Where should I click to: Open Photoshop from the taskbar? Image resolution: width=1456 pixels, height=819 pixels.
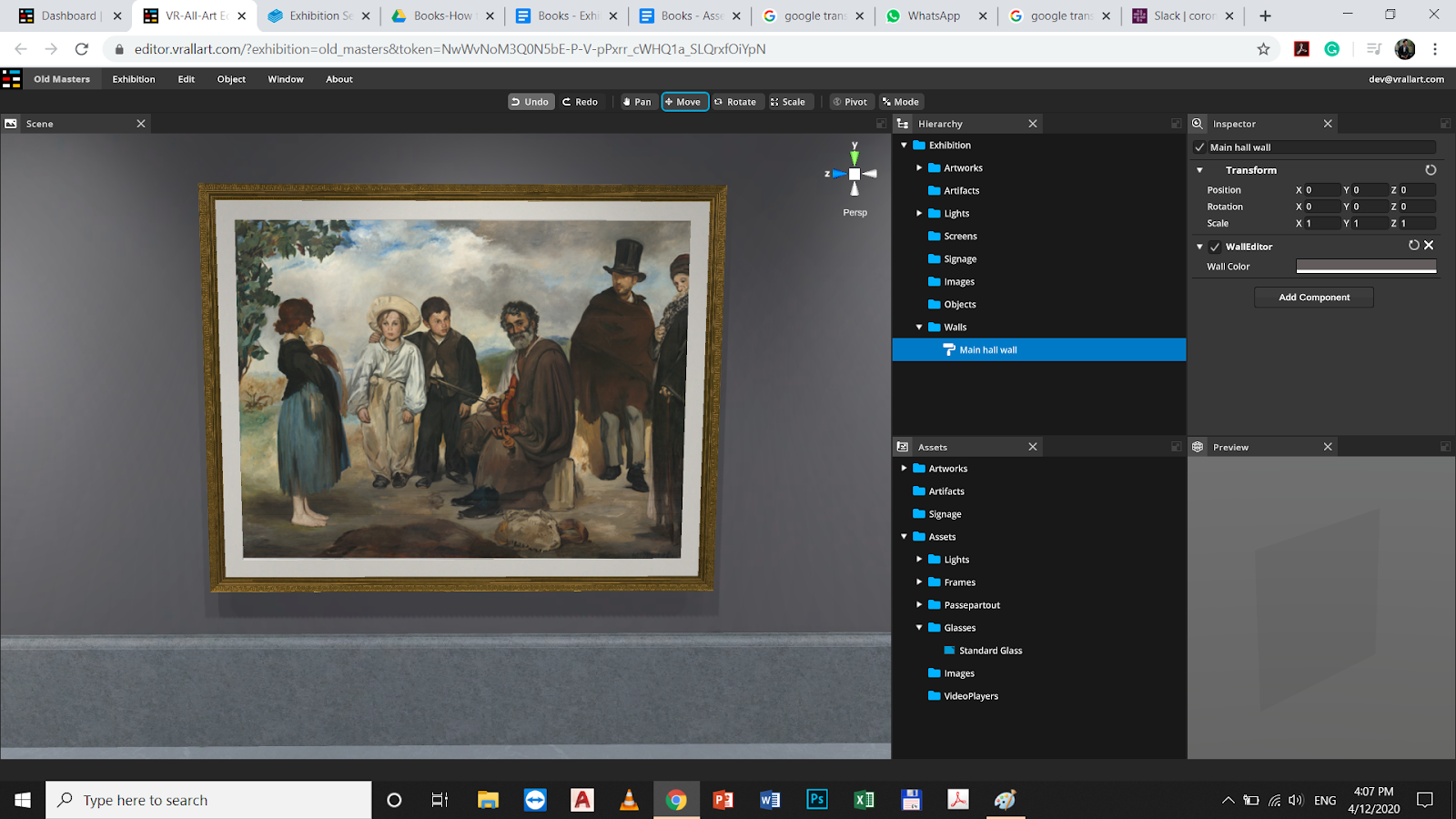817,800
